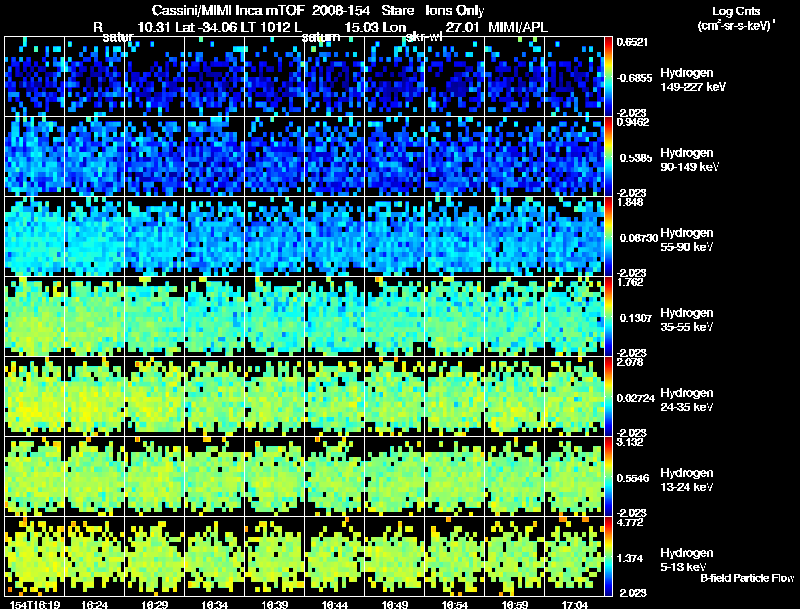Open the 149-227 keV panel at 154T16:19
The height and width of the screenshot is (609, 800).
click(x=35, y=77)
